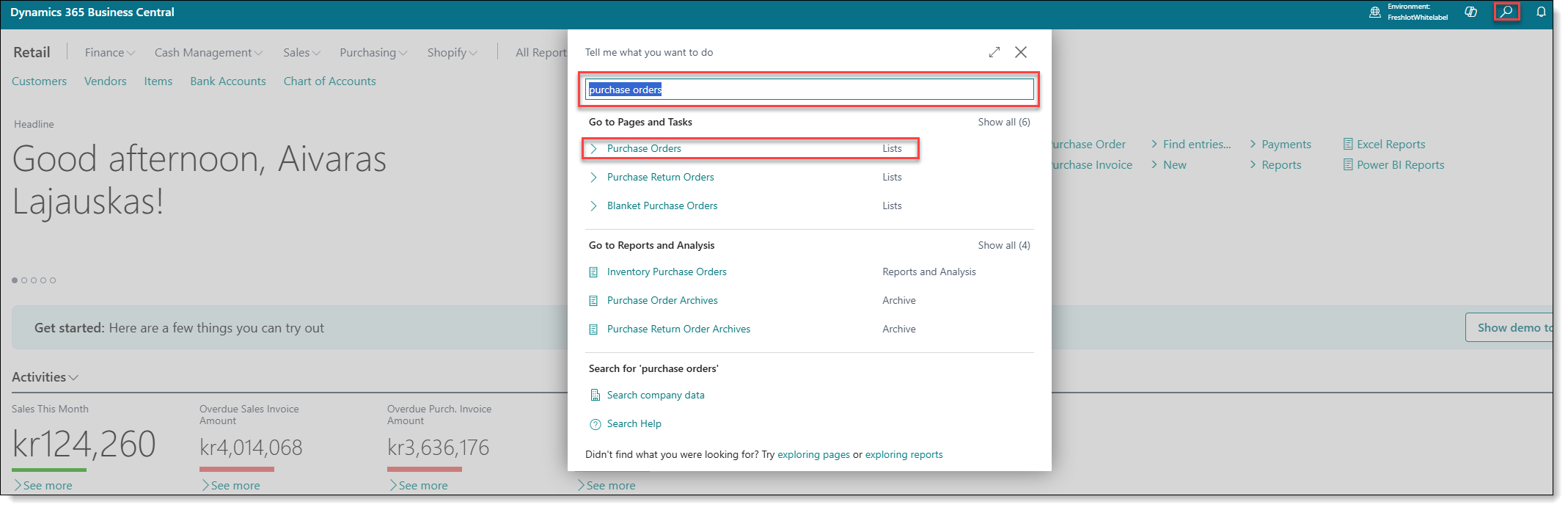This screenshot has height=510, width=1568.
Task: Expand the Finance menu
Action: click(110, 52)
